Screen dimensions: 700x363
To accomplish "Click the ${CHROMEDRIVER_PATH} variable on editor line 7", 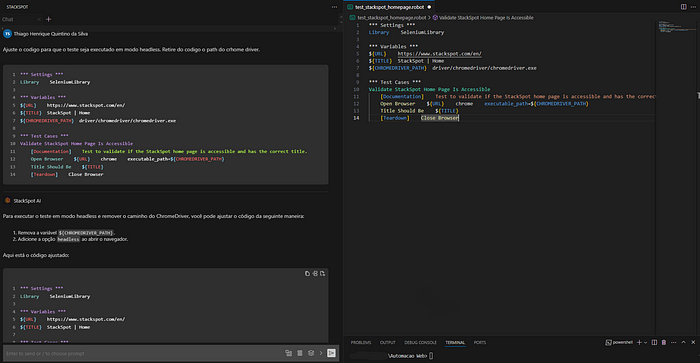I will pyautogui.click(x=397, y=68).
